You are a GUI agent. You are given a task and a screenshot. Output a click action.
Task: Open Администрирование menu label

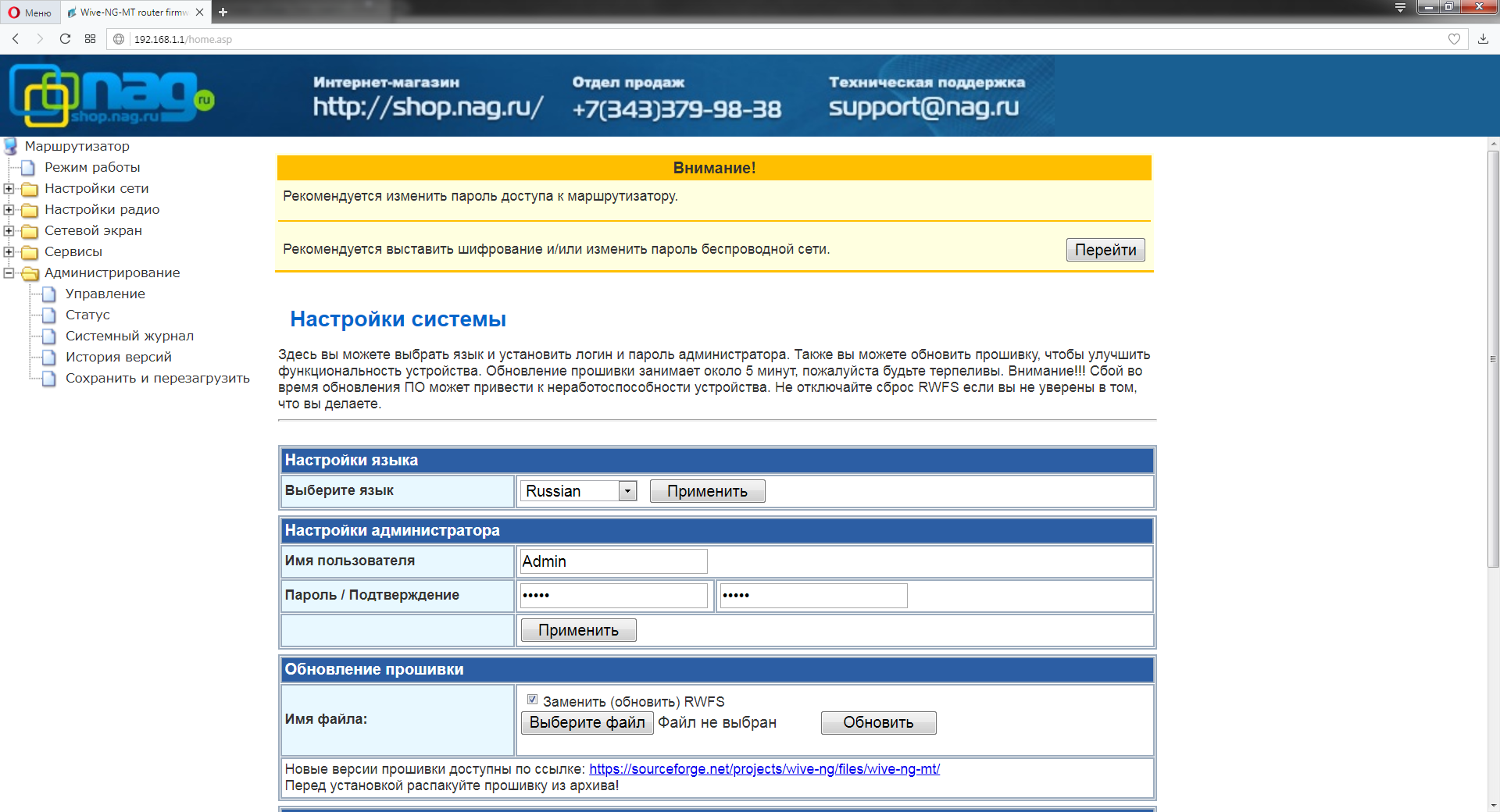point(112,272)
